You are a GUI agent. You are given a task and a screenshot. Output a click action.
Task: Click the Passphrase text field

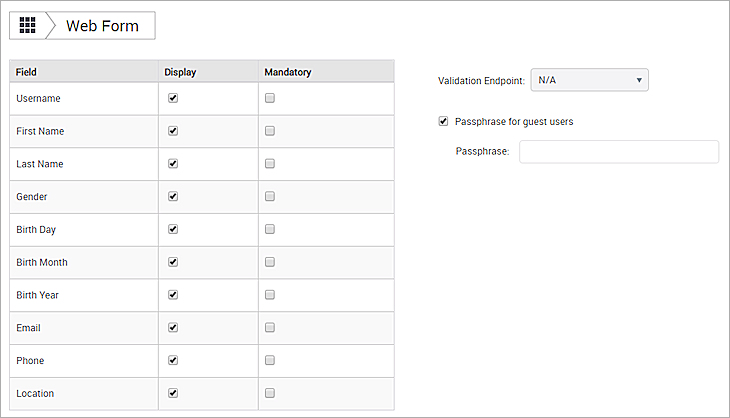pyautogui.click(x=619, y=152)
